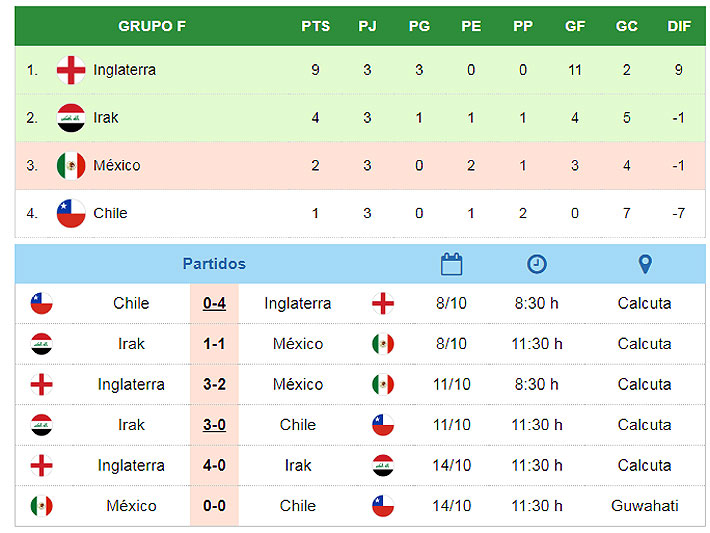The width and height of the screenshot is (710, 533).
Task: Click Mexico flag in standings row 3
Action: [x=71, y=165]
